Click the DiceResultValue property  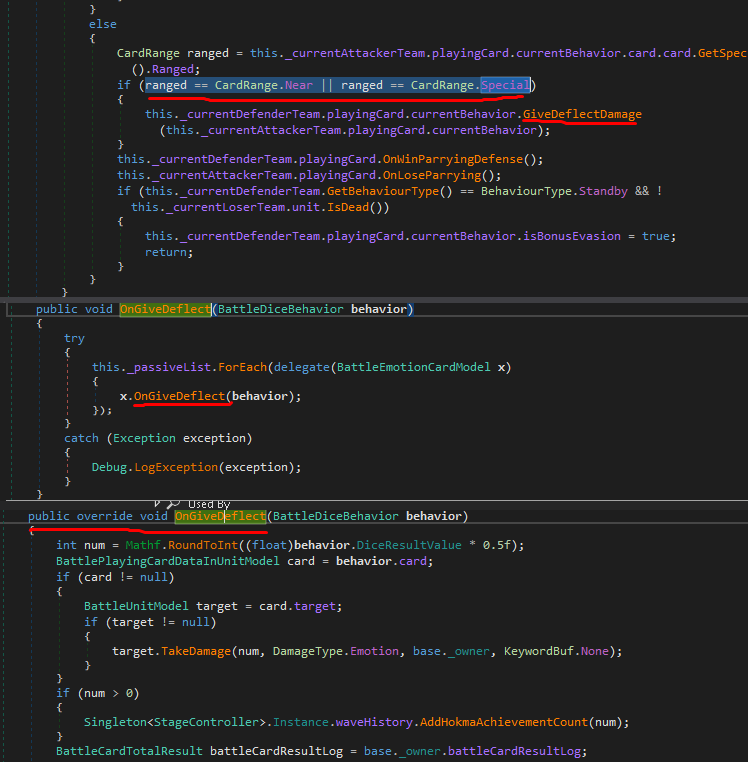point(409,545)
